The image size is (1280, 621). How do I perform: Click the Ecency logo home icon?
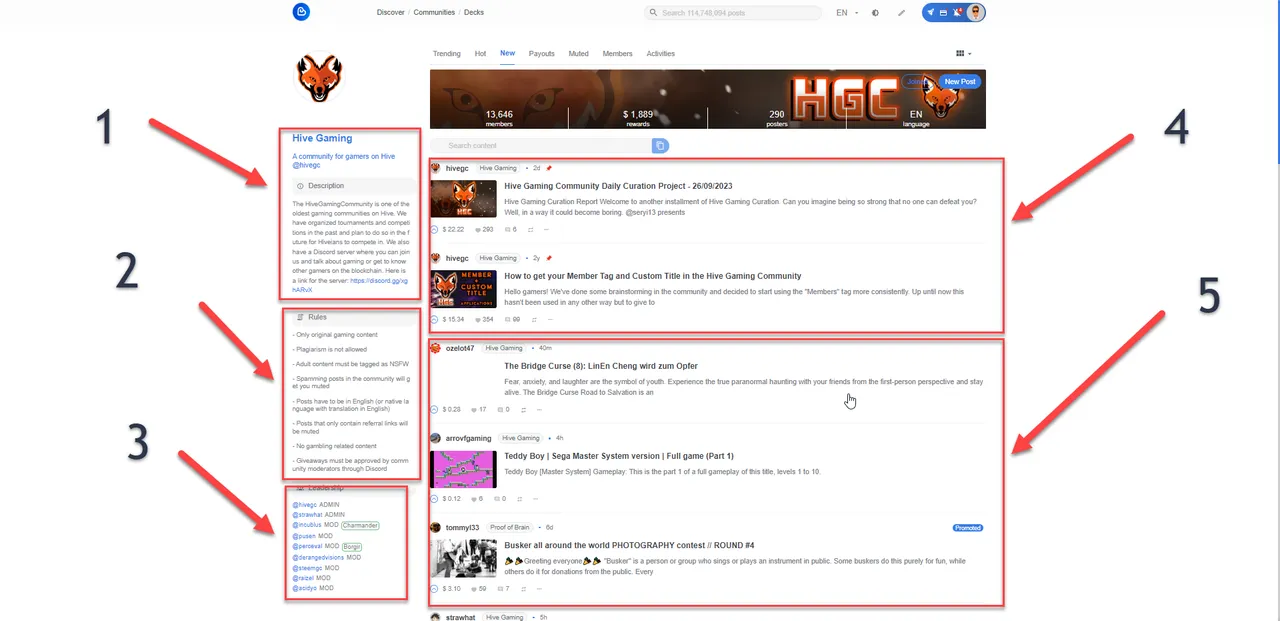[x=301, y=12]
